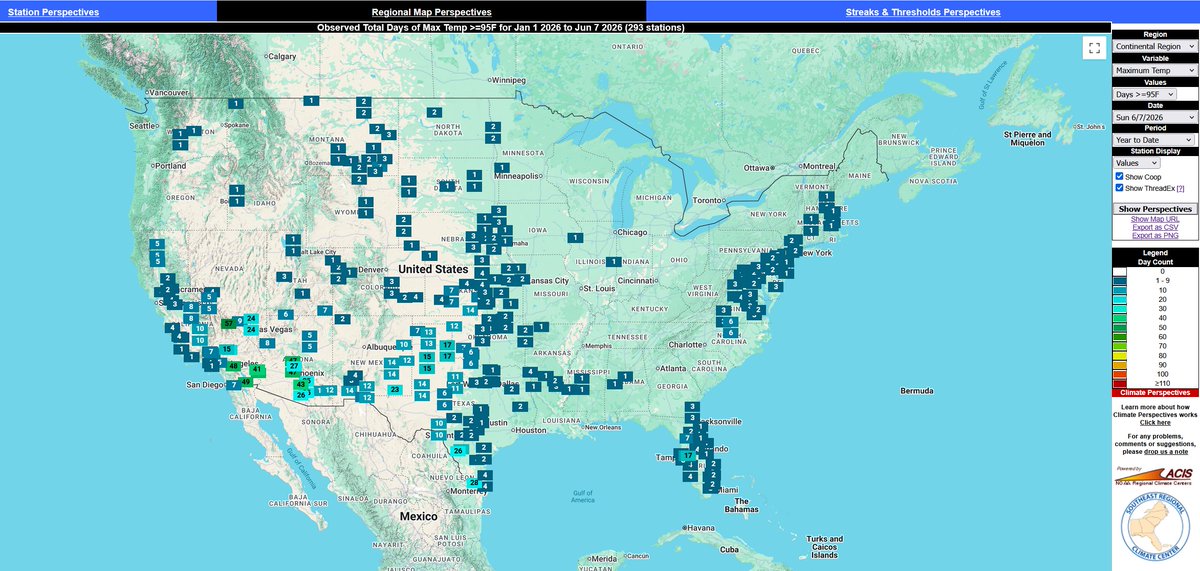Open the Region dropdown (Continental Region)

click(x=1155, y=46)
